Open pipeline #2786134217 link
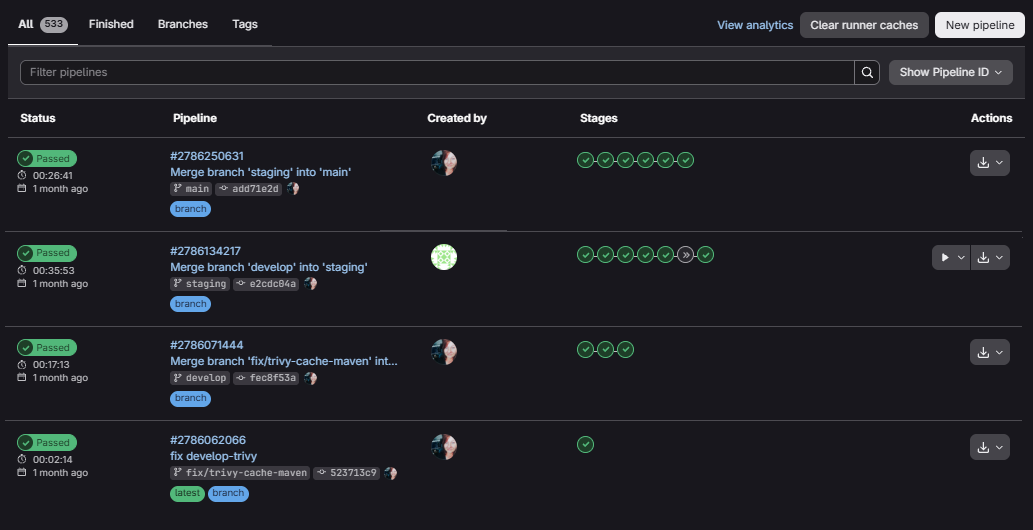 click(x=206, y=251)
